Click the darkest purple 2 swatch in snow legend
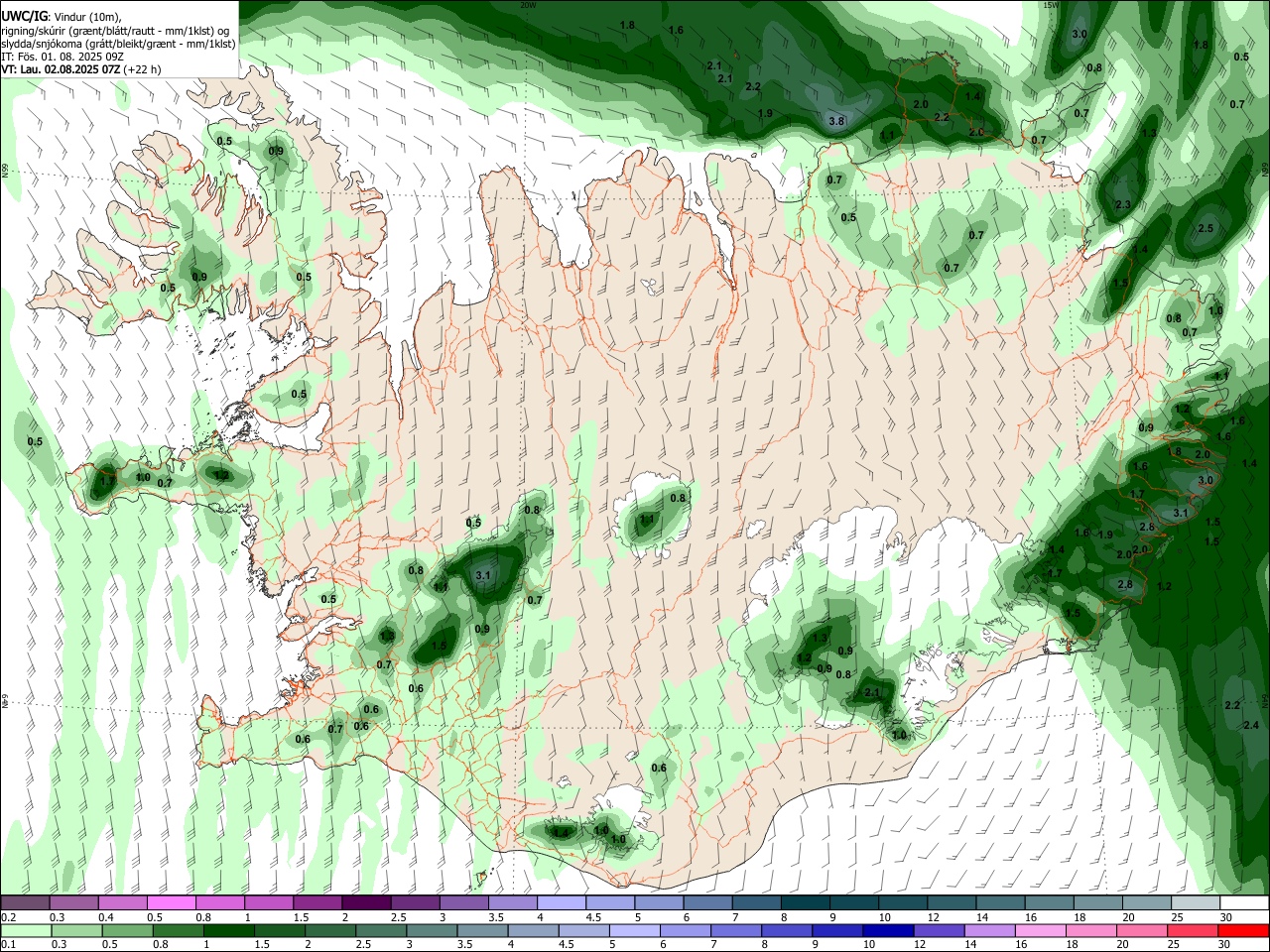1270x952 pixels. tap(366, 902)
